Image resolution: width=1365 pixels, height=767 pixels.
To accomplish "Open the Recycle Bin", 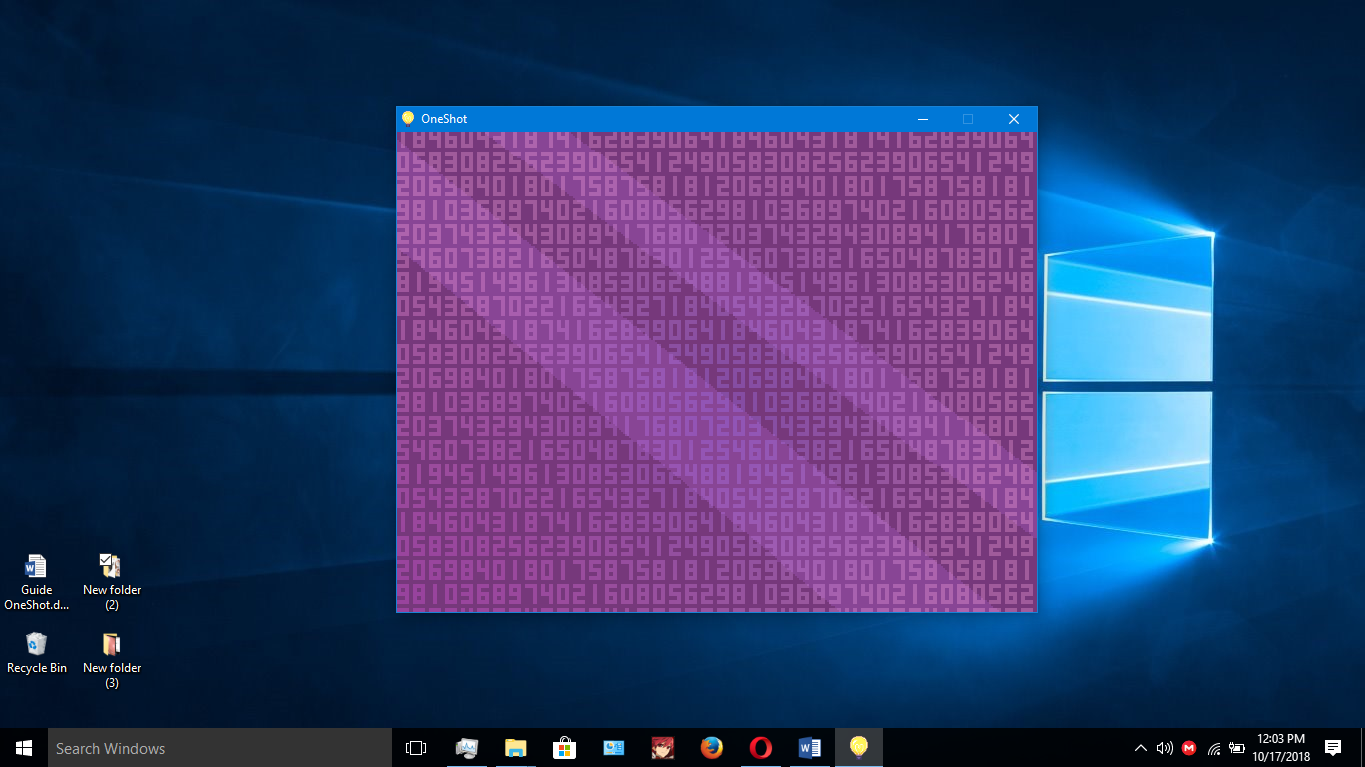I will 36,652.
